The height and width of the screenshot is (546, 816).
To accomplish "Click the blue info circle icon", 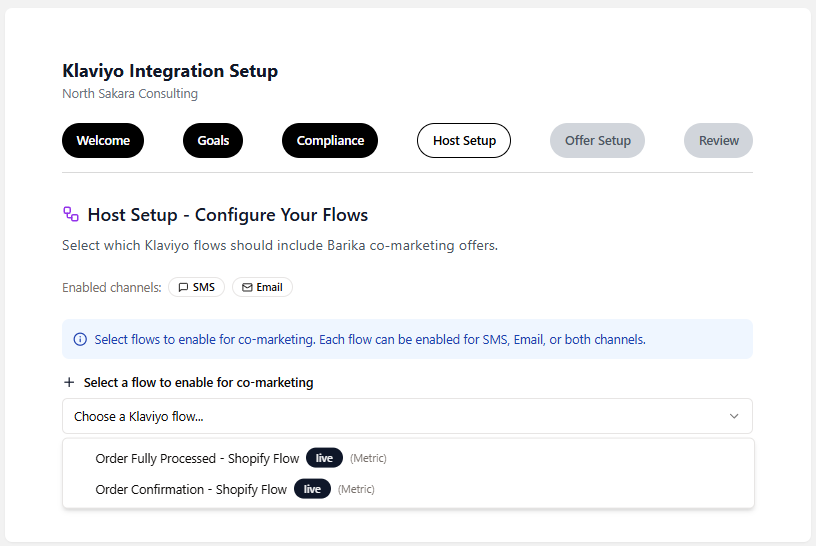I will pos(80,339).
